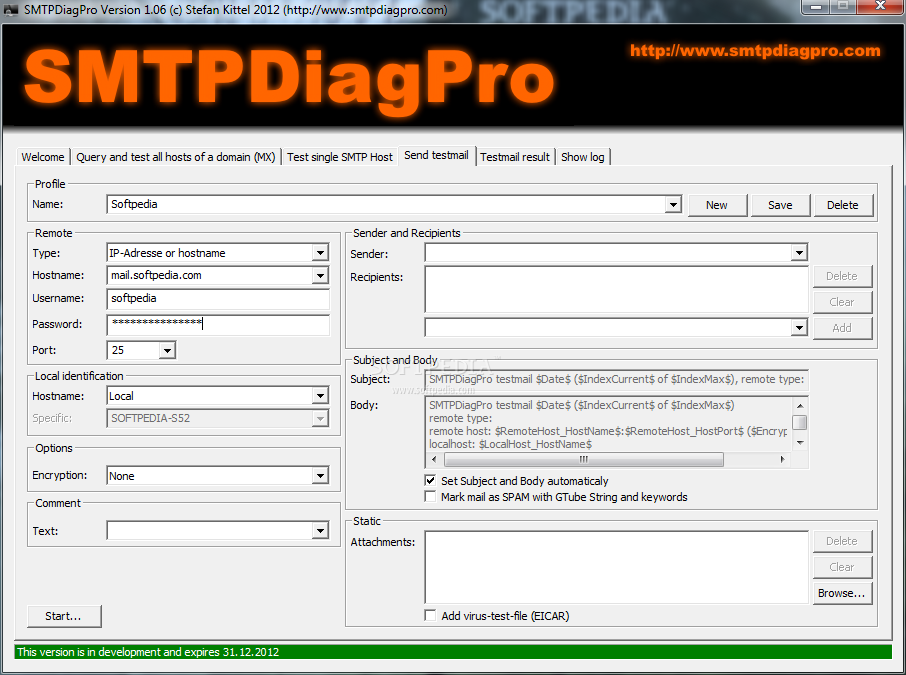Screen dimensions: 906x675
Task: Open the Remote Type dropdown
Action: [320, 253]
